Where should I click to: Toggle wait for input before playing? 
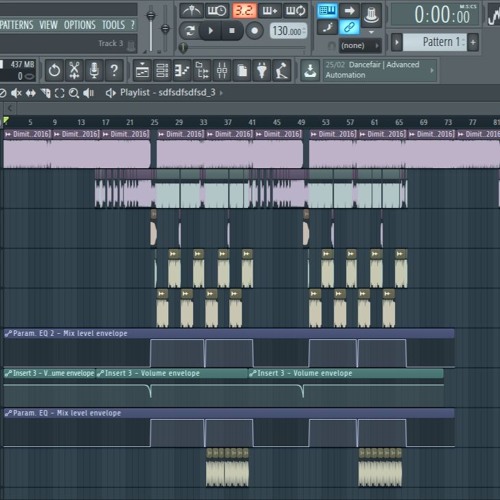(x=217, y=11)
